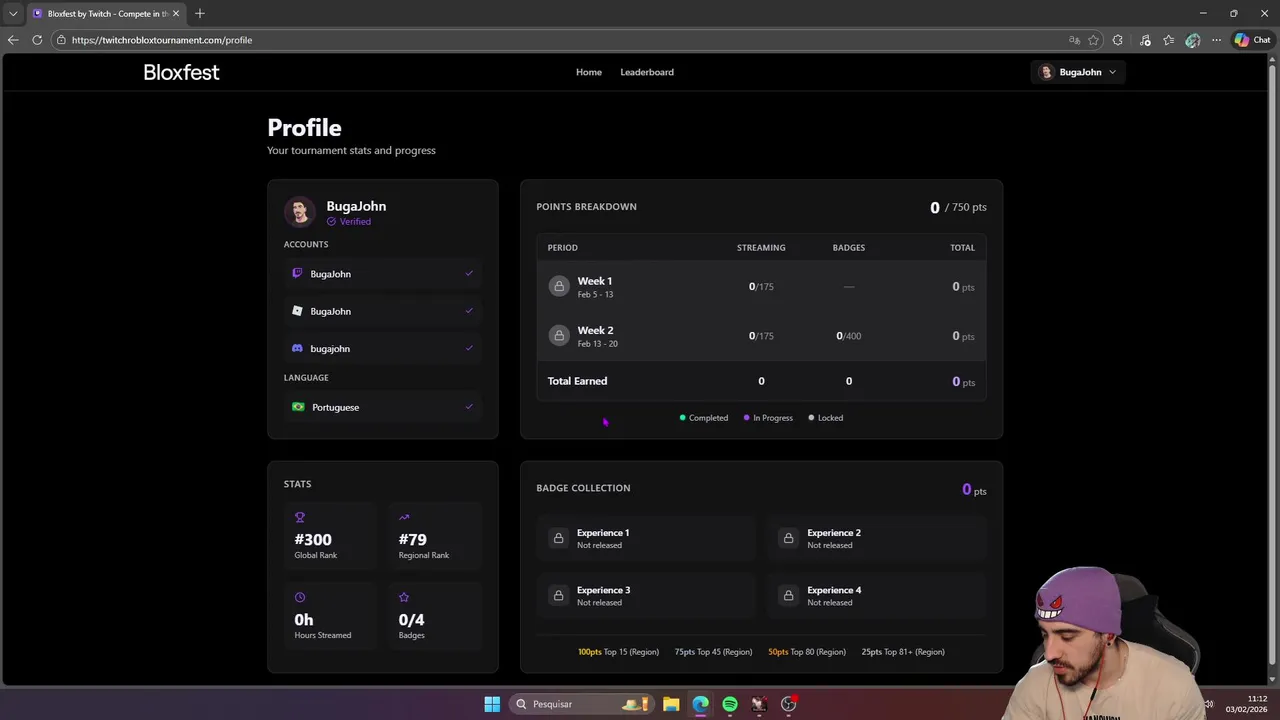1280x720 pixels.
Task: Click the Portuguese language checkmark
Action: coord(469,406)
